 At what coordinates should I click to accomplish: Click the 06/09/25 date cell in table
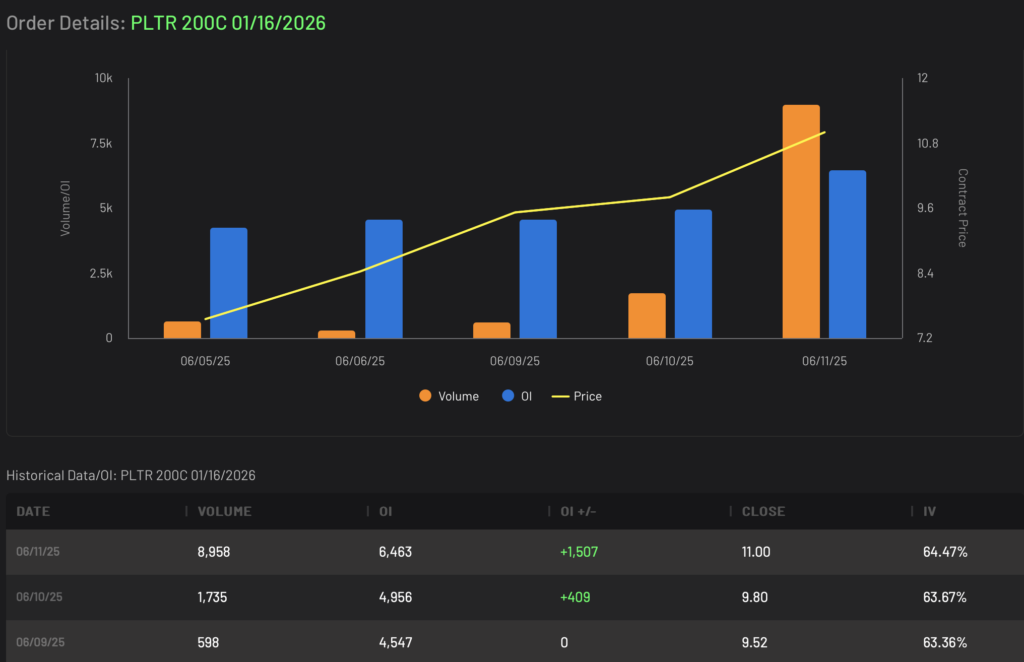coord(40,642)
